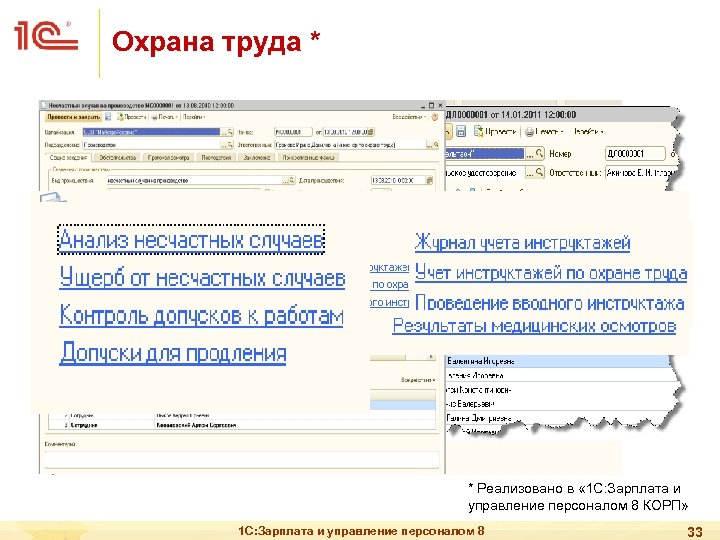Open the 'Ущерб от несчастных случаев' link
This screenshot has width=720, height=540.
pyautogui.click(x=202, y=277)
